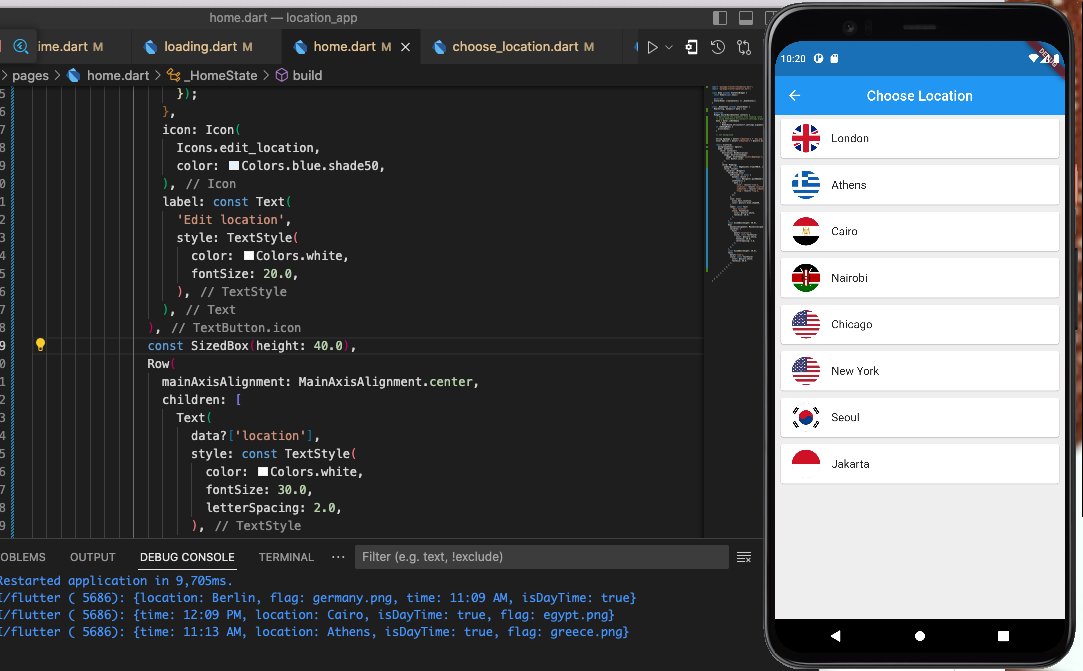Tap the Android back navigation triangle

pyautogui.click(x=836, y=636)
